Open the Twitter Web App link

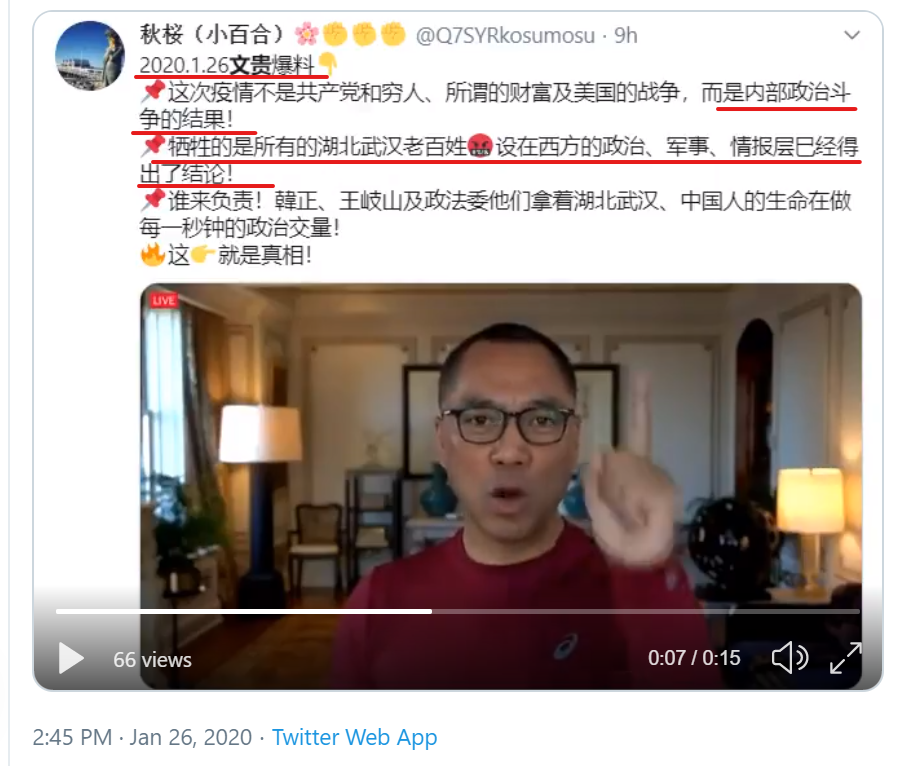coord(354,737)
